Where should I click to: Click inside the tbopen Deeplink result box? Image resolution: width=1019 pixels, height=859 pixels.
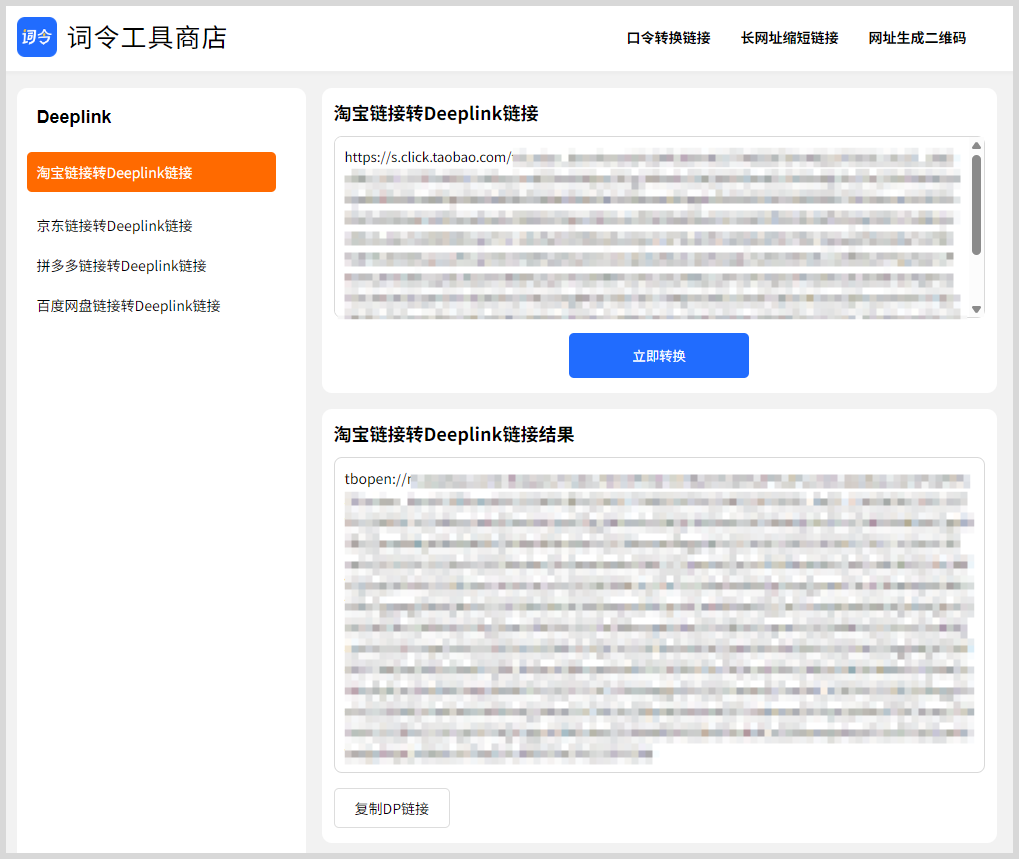tap(659, 615)
